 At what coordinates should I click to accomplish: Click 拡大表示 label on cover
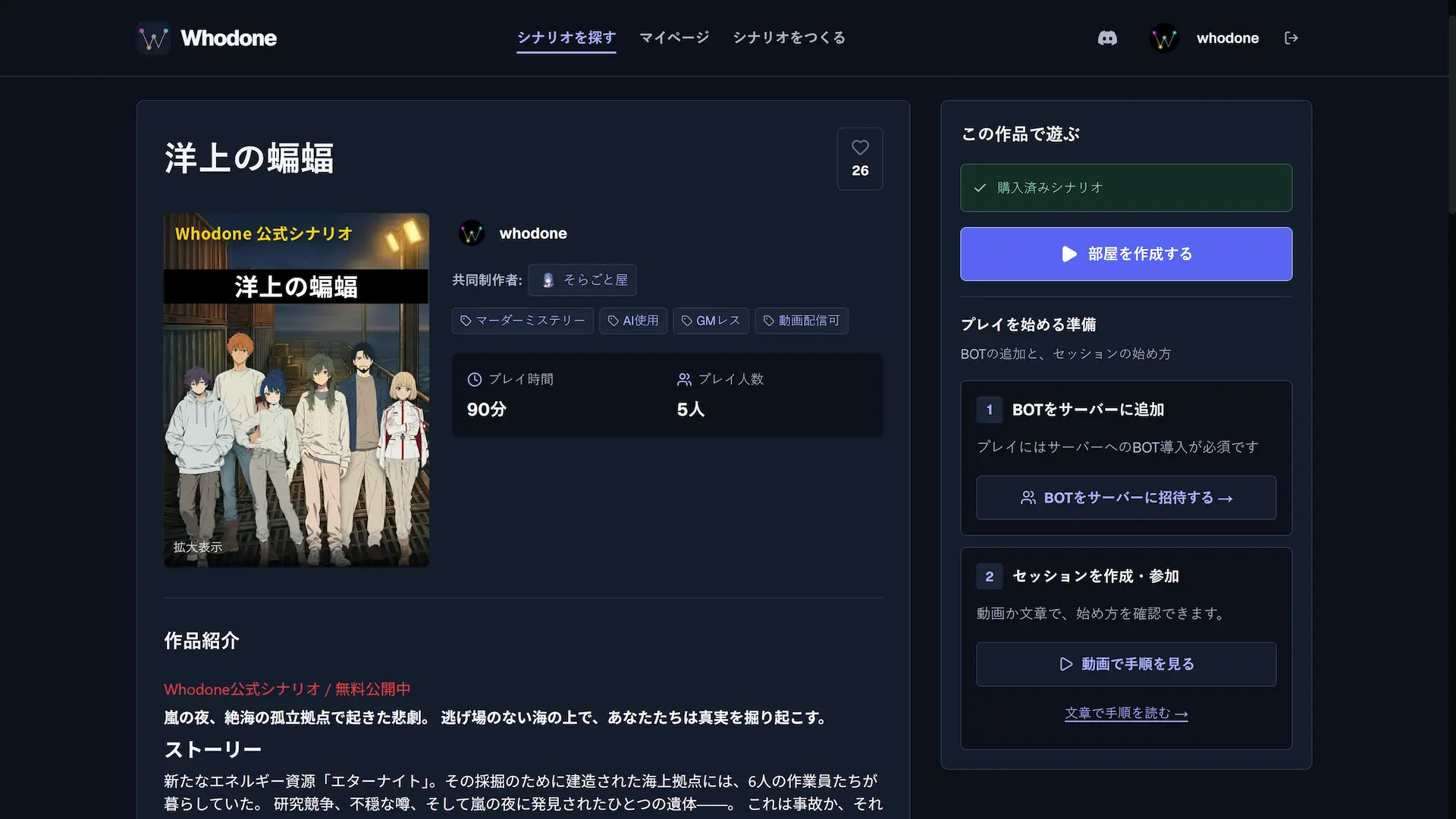(x=198, y=547)
